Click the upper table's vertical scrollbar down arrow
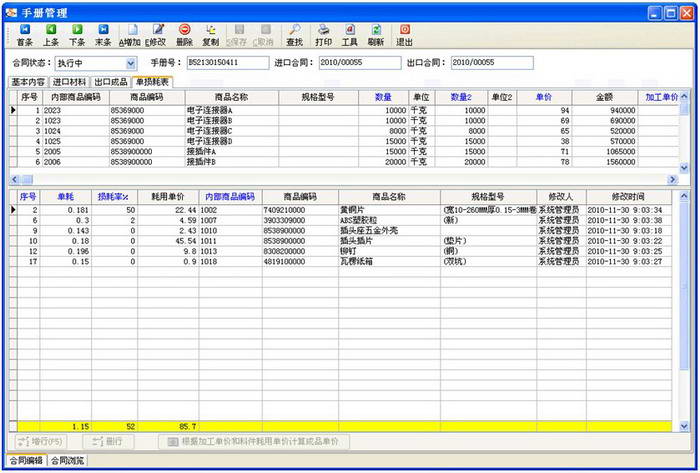 [x=684, y=167]
